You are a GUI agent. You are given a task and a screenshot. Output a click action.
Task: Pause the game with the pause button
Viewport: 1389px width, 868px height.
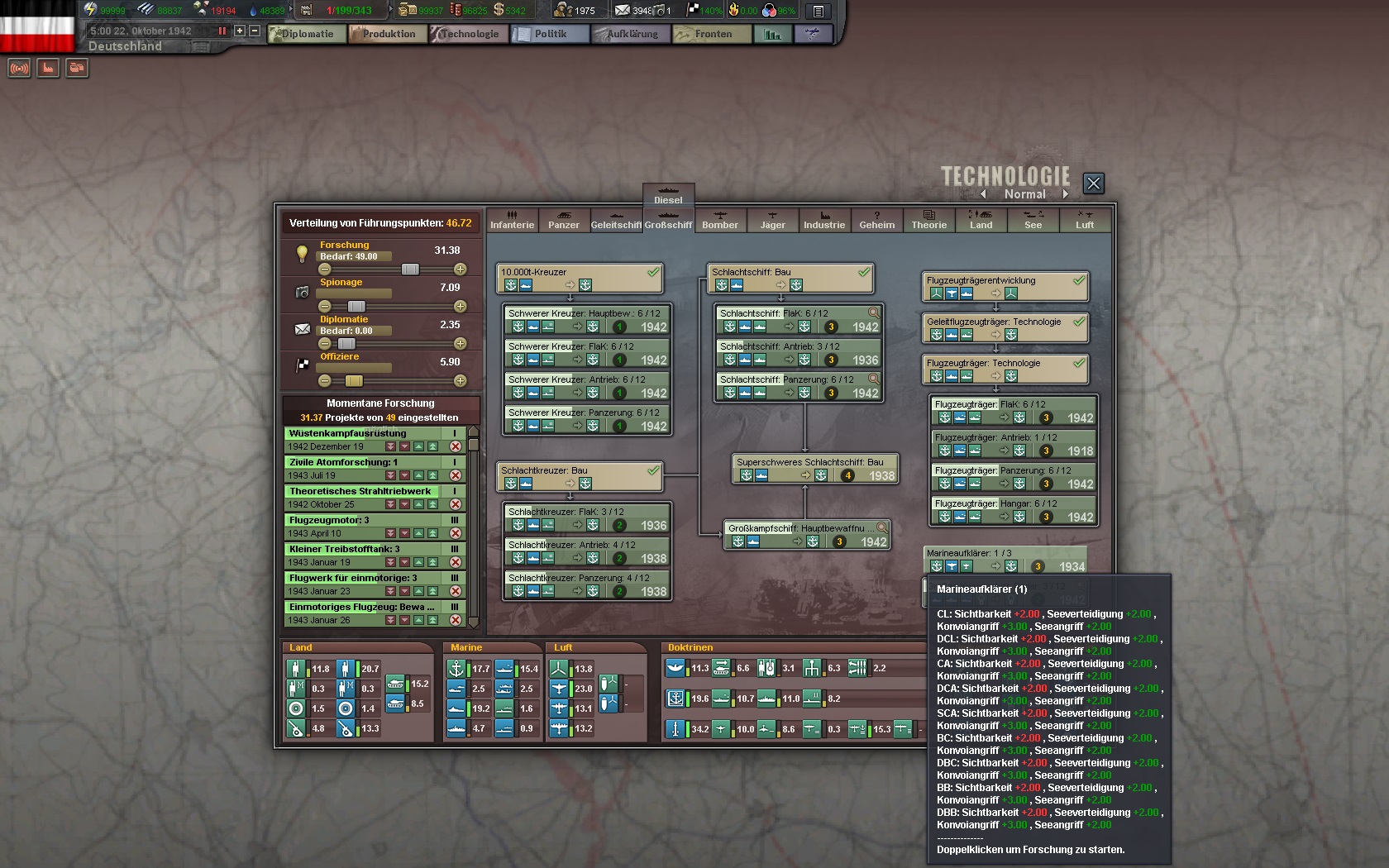point(222,31)
